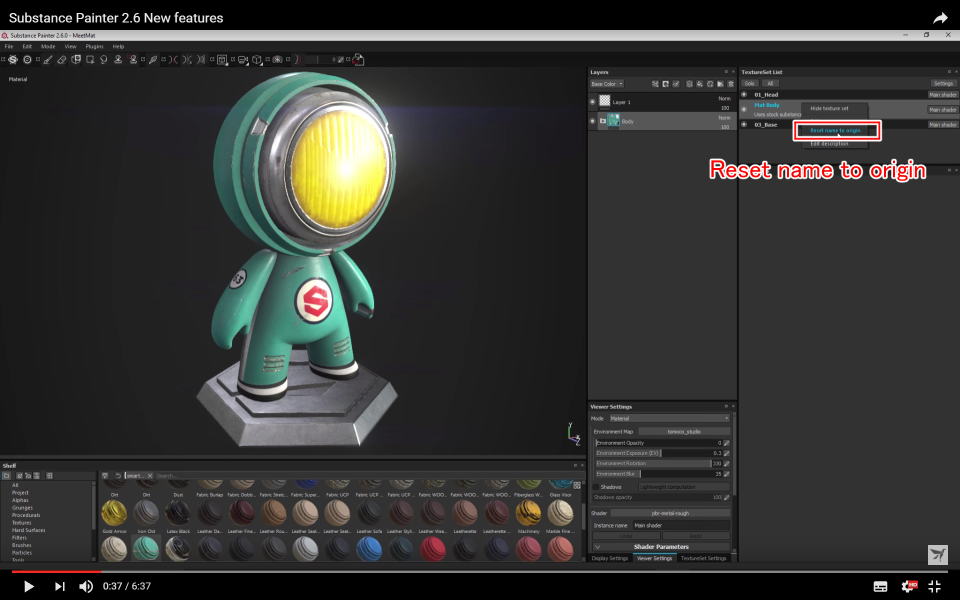The width and height of the screenshot is (960, 600).
Task: Exit full screen mode in video player
Action: pos(934,586)
